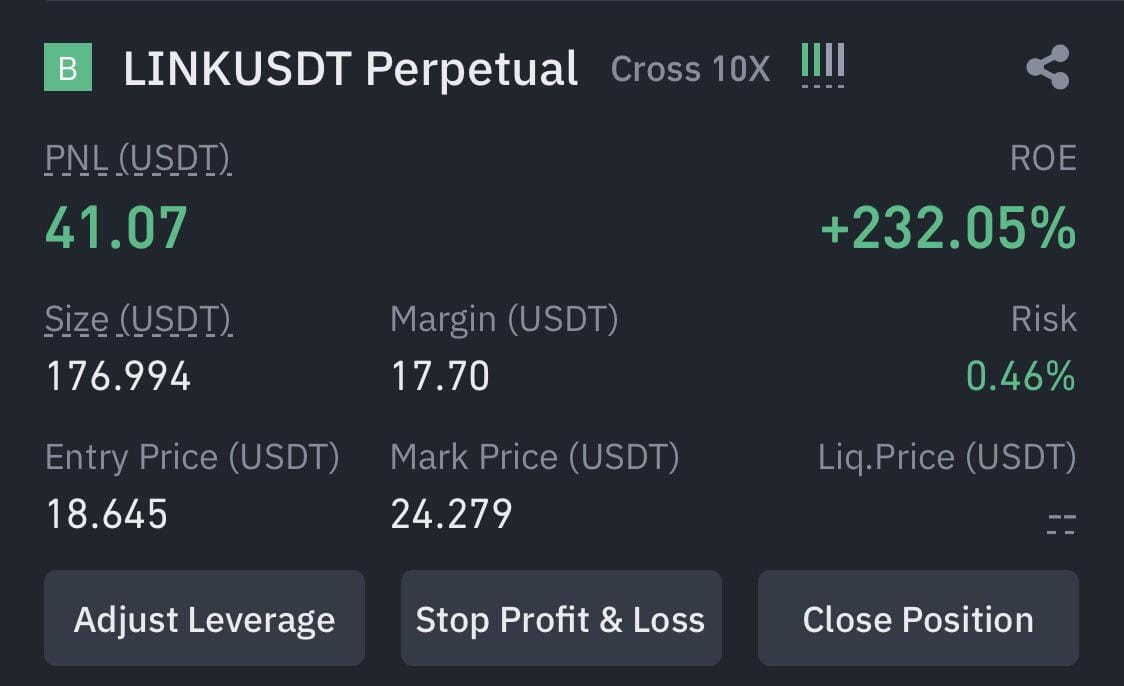Screen dimensions: 1124x686
Task: Tap the Cross 10X margin mode label
Action: (690, 70)
